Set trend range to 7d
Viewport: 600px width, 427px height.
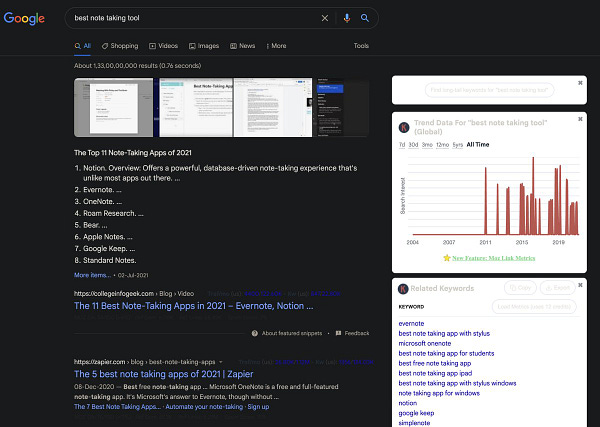pos(402,145)
